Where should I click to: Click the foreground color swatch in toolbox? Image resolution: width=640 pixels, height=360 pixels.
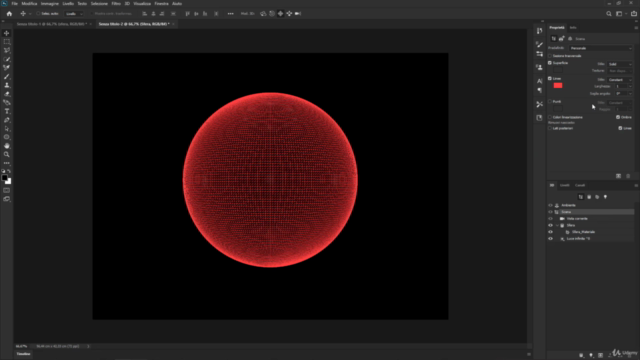(5, 178)
